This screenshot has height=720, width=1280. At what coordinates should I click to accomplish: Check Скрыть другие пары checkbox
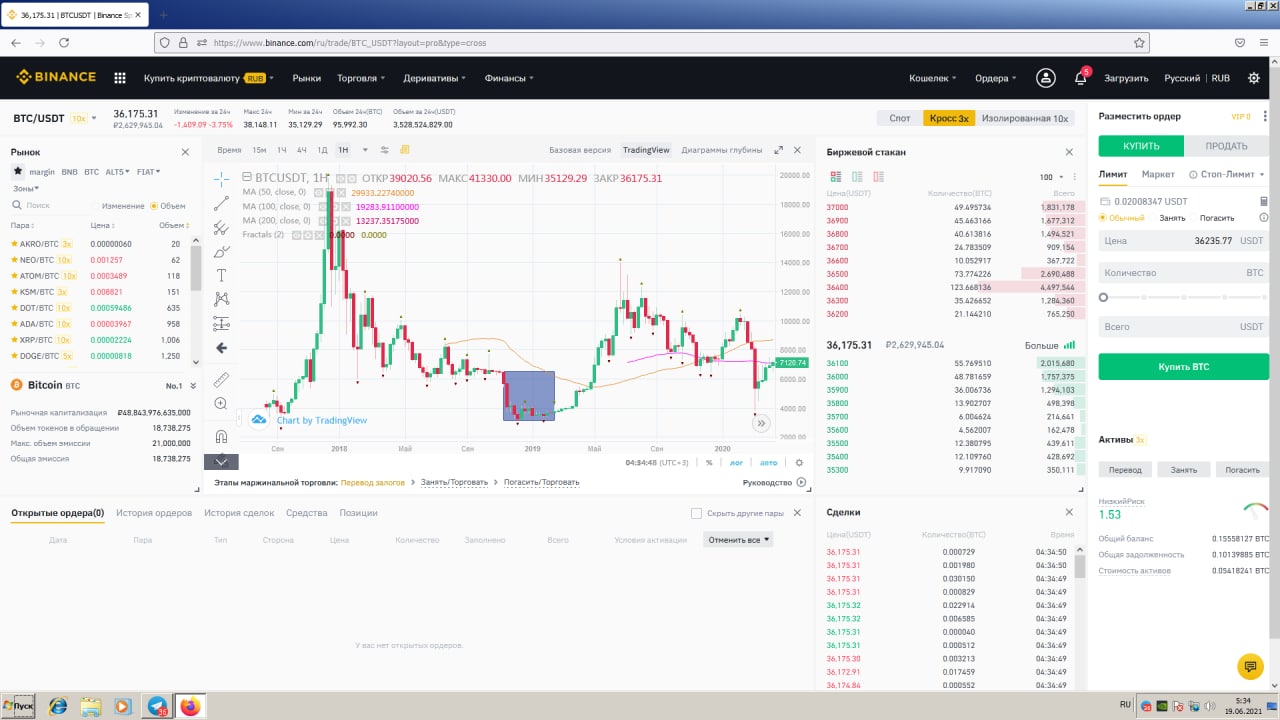(696, 513)
